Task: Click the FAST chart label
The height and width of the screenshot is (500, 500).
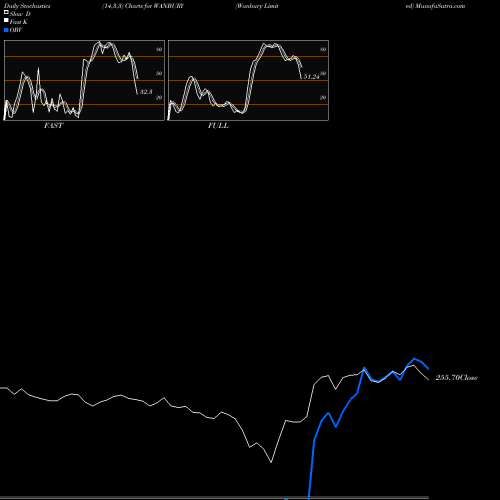Action: [x=53, y=125]
